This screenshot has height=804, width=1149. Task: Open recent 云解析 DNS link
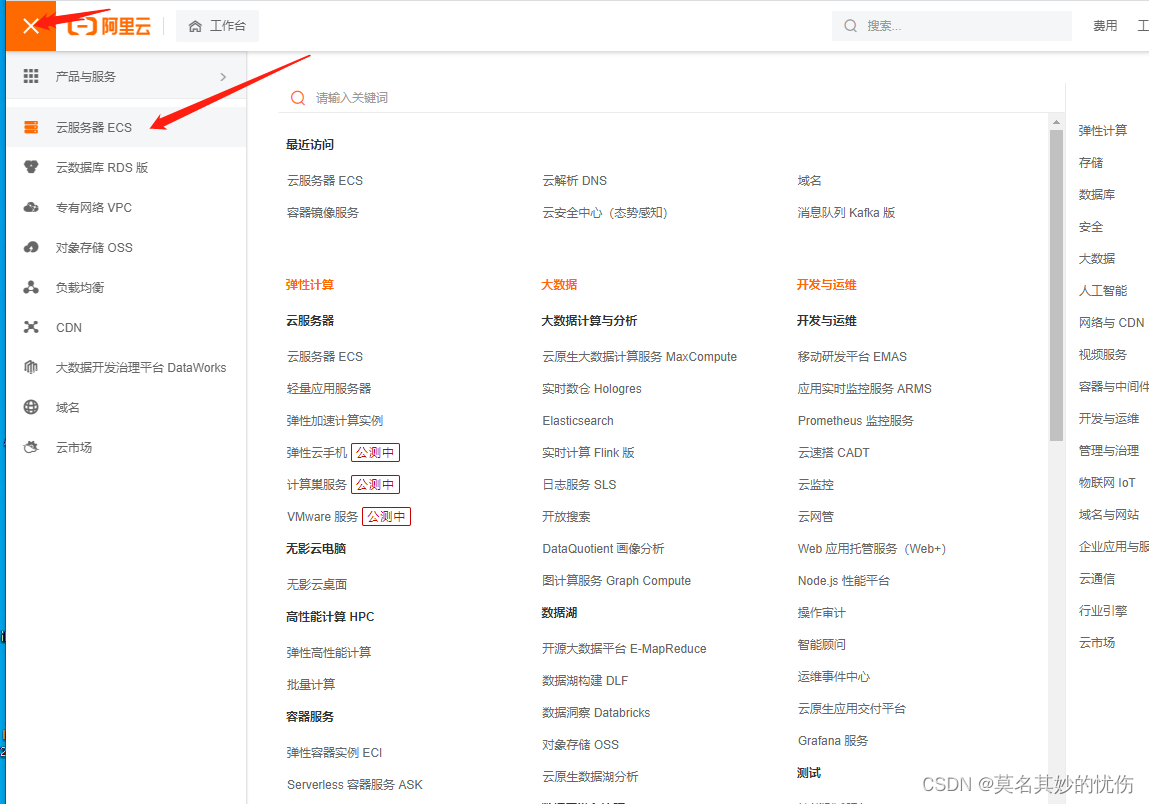574,180
